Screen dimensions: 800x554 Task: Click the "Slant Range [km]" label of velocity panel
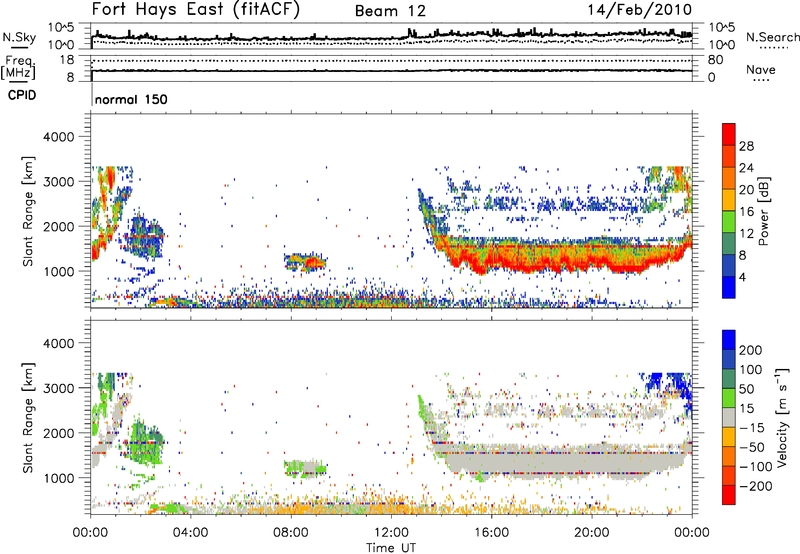[x=28, y=418]
